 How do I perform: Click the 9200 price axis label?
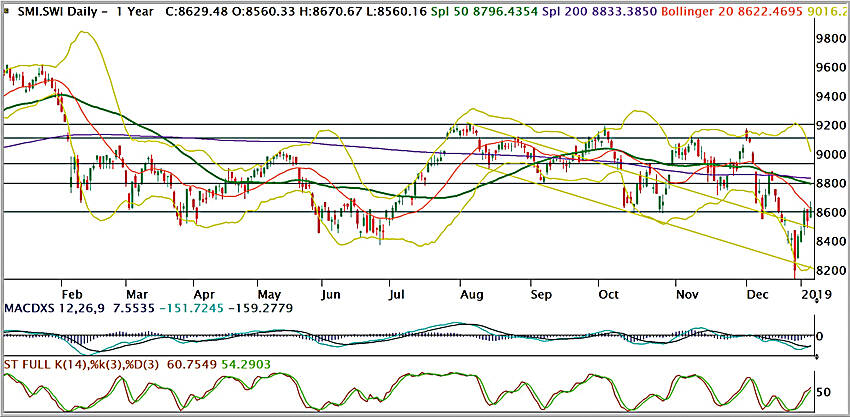click(832, 125)
